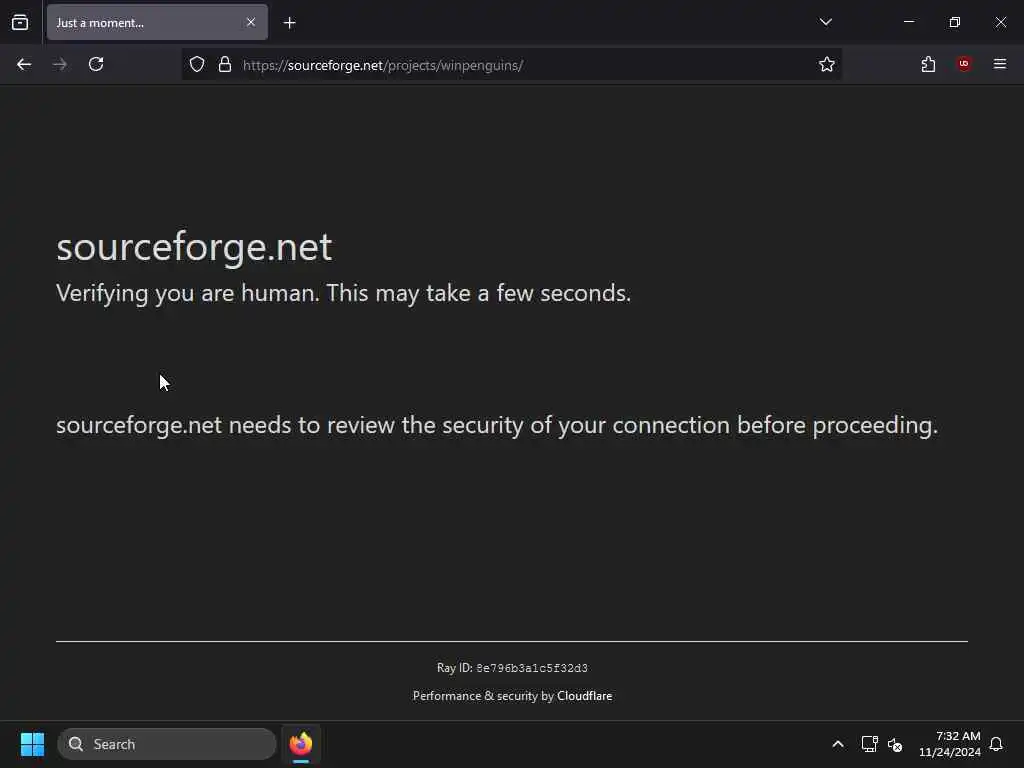
Task: Click the forward navigation arrow
Action: pos(59,64)
